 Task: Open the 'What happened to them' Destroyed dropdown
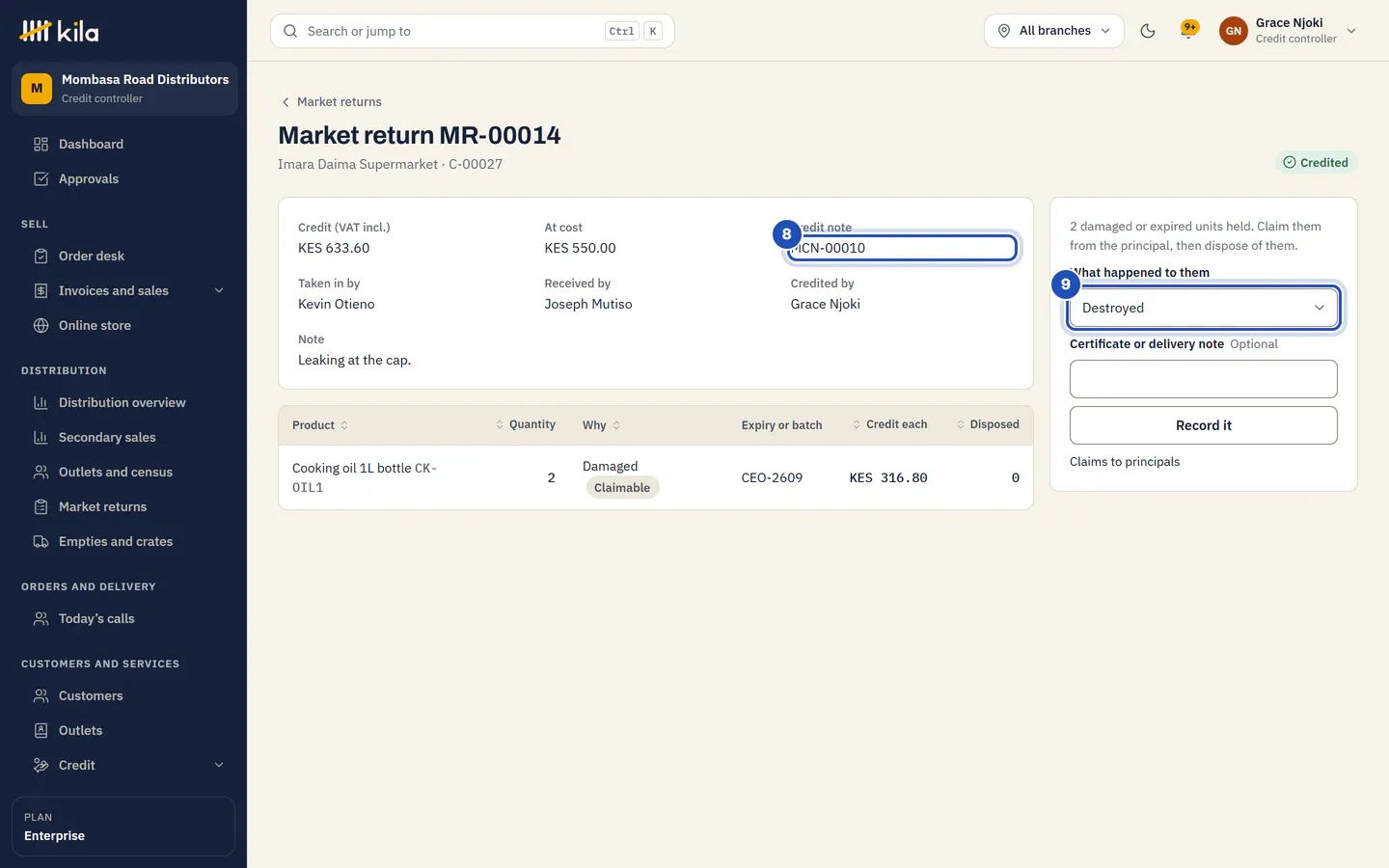coord(1204,308)
